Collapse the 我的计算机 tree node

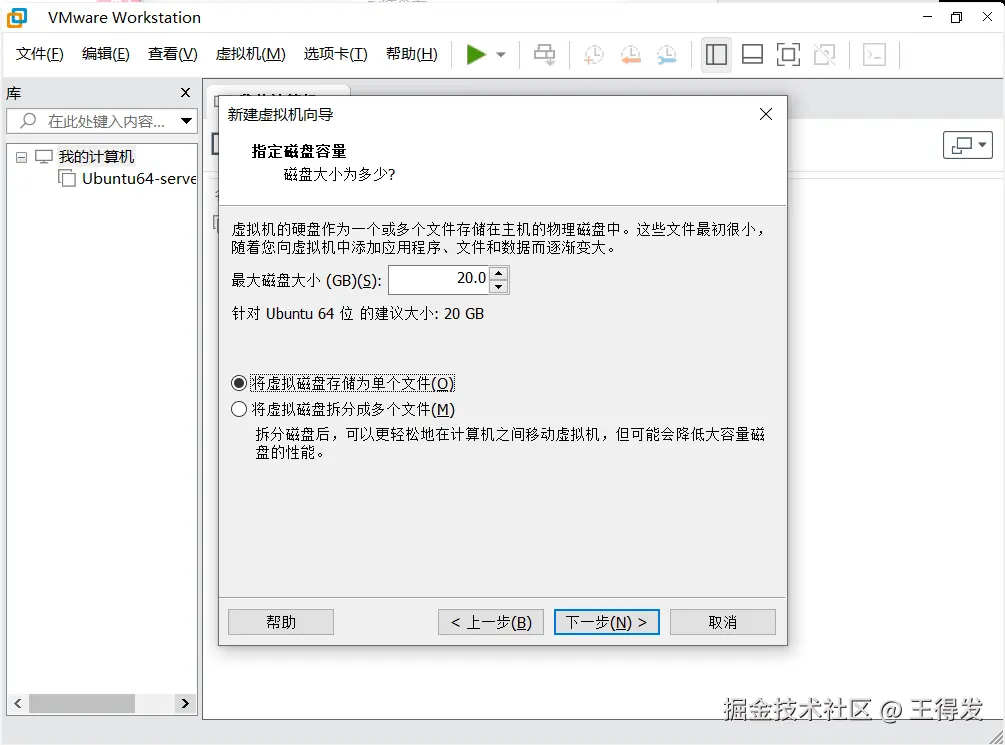click(x=21, y=157)
